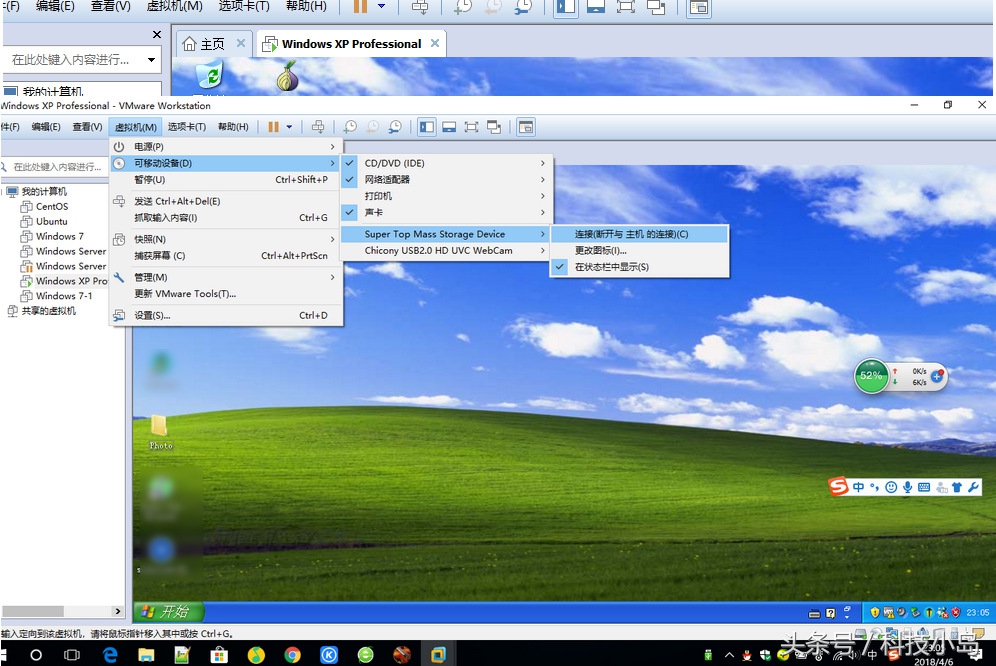Toggle the sidebar library view icon in front toolbar
Viewport: 996px width, 666px height.
(427, 127)
